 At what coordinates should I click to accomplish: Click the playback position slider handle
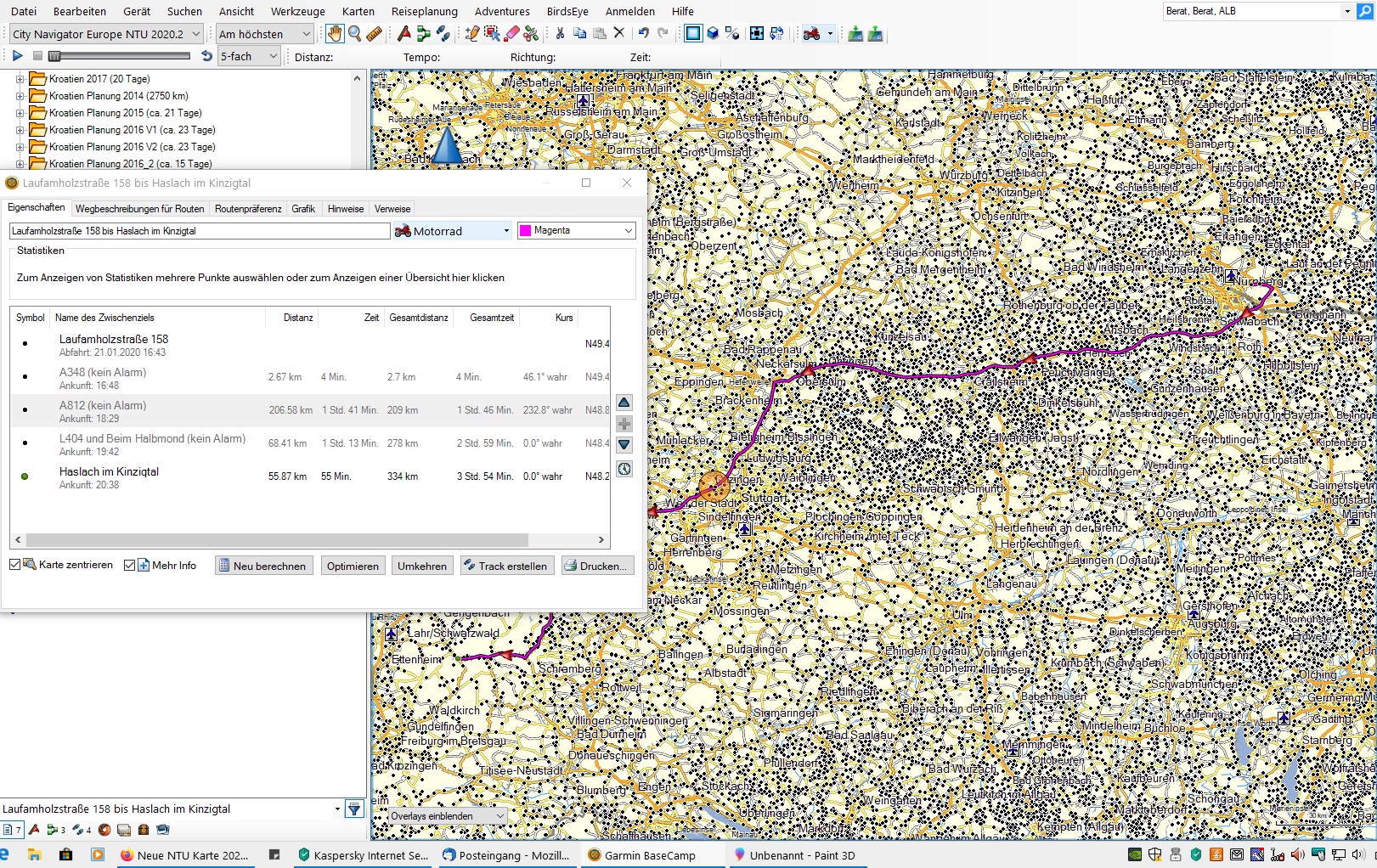point(54,56)
